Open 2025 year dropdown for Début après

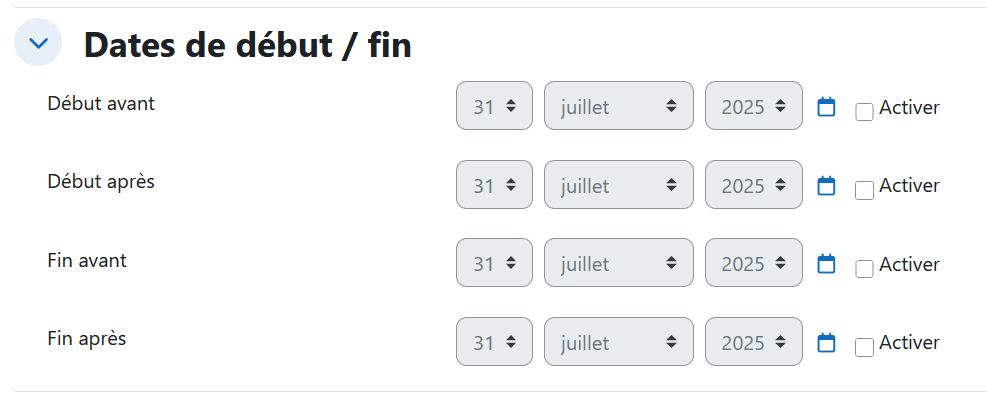[753, 184]
